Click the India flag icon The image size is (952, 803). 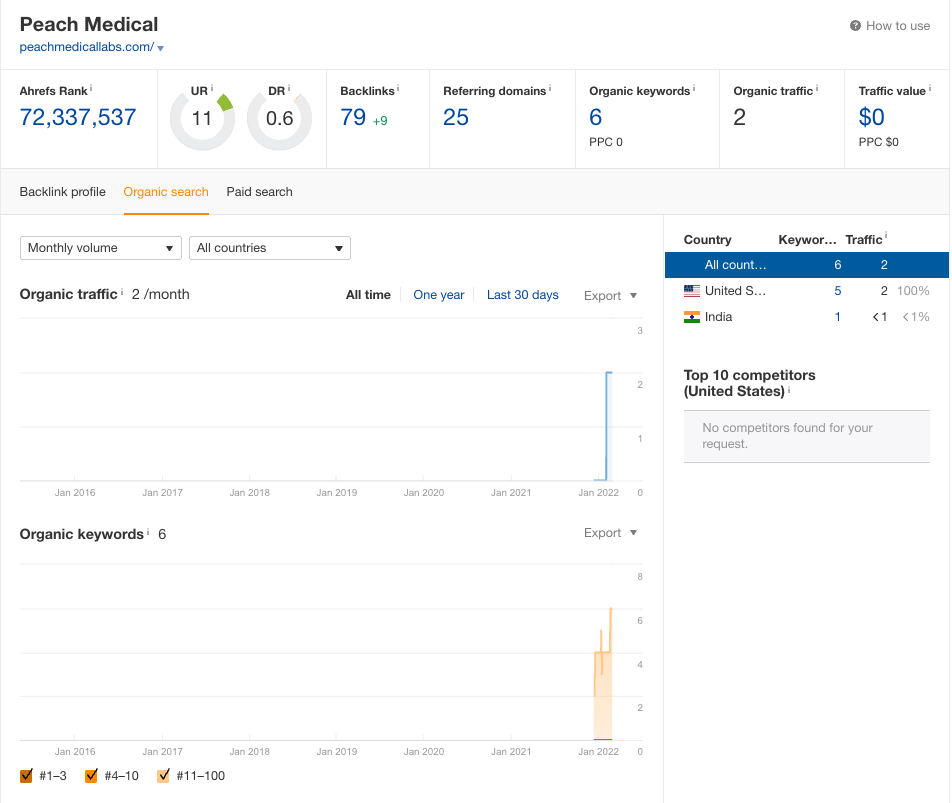692,317
